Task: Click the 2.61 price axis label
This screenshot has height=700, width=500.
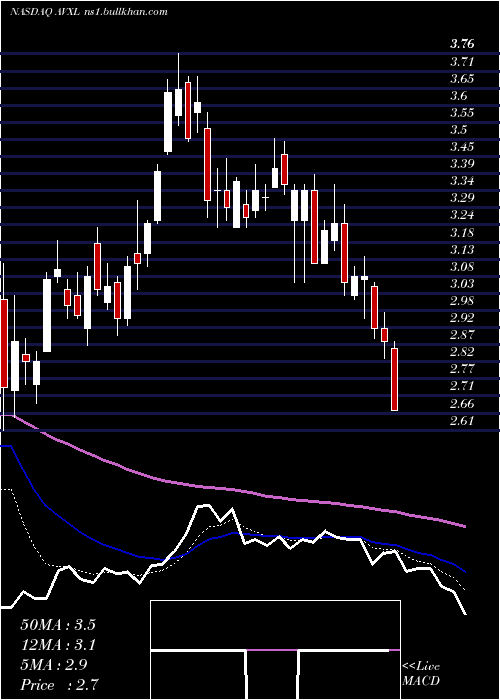Action: click(462, 421)
